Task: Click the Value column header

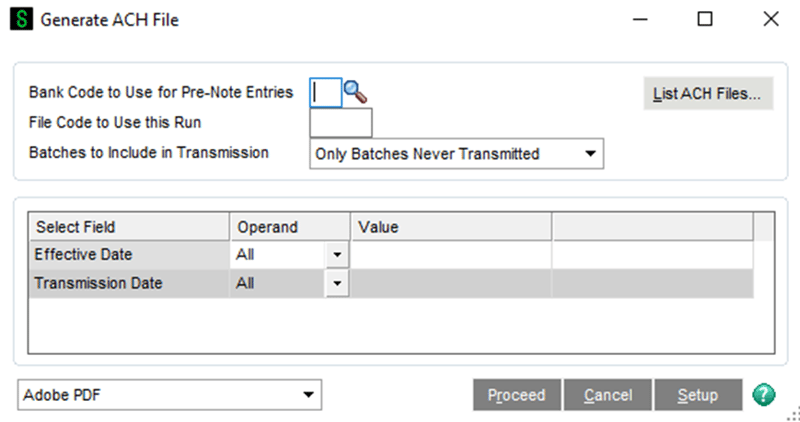Action: point(450,227)
